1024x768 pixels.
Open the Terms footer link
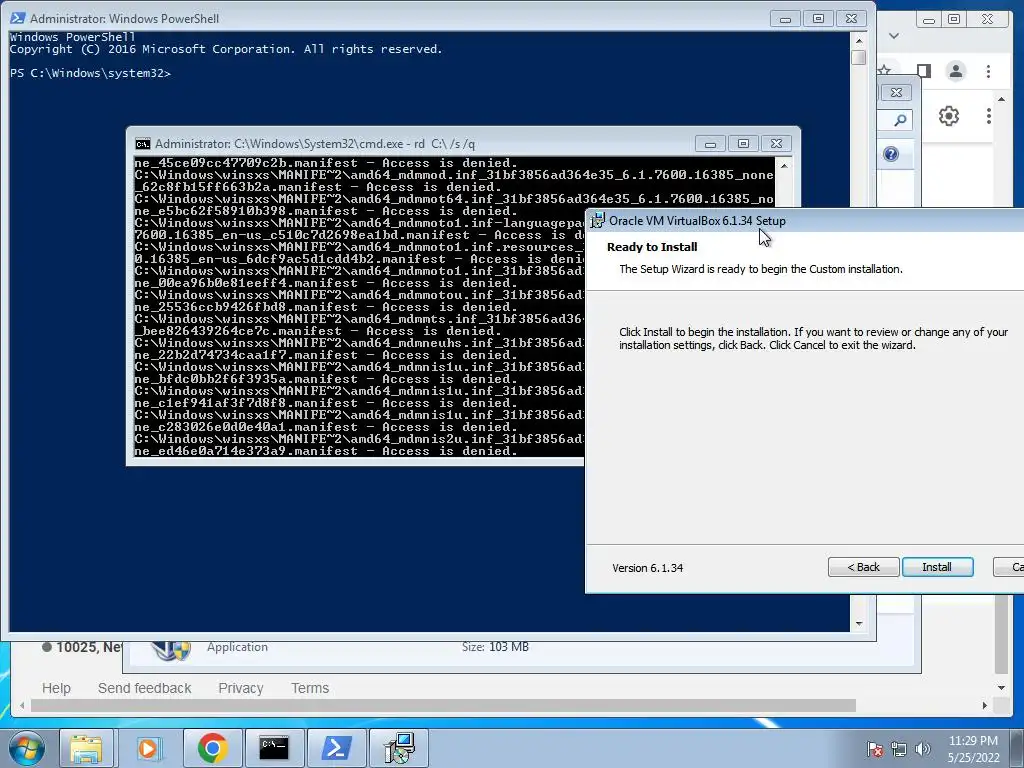pos(310,688)
